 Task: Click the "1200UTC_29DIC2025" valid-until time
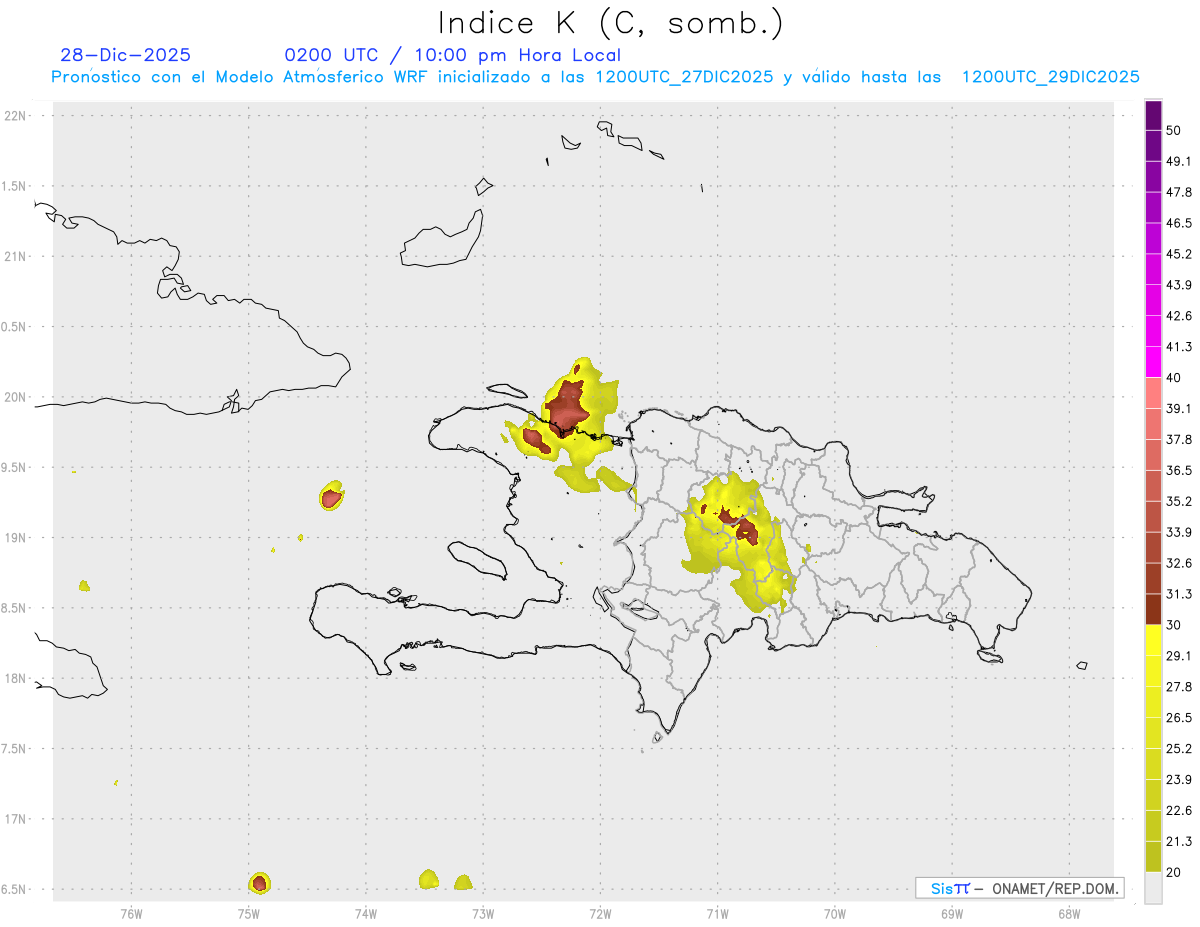pos(1051,77)
